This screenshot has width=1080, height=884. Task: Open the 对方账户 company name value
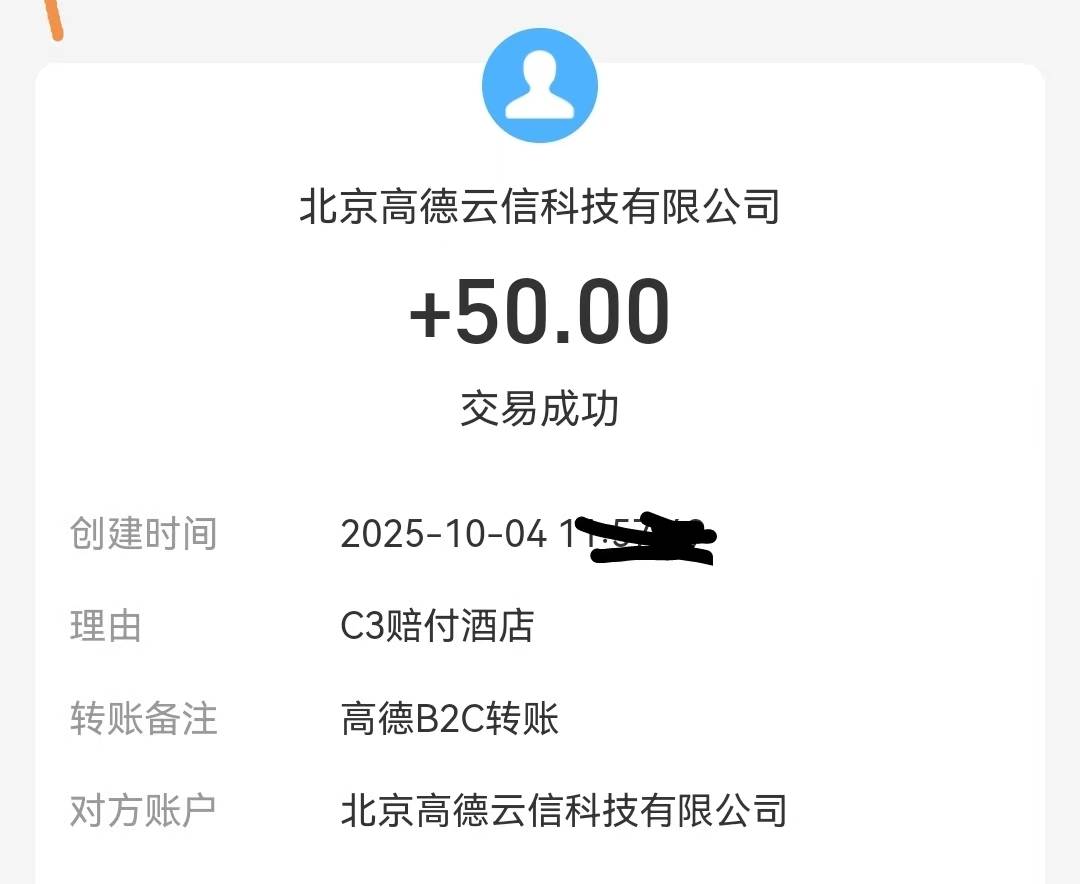[x=563, y=810]
